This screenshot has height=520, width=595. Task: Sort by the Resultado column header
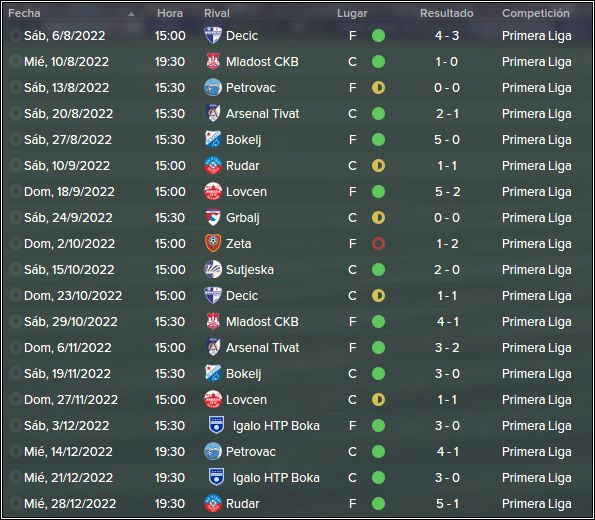[x=447, y=13]
